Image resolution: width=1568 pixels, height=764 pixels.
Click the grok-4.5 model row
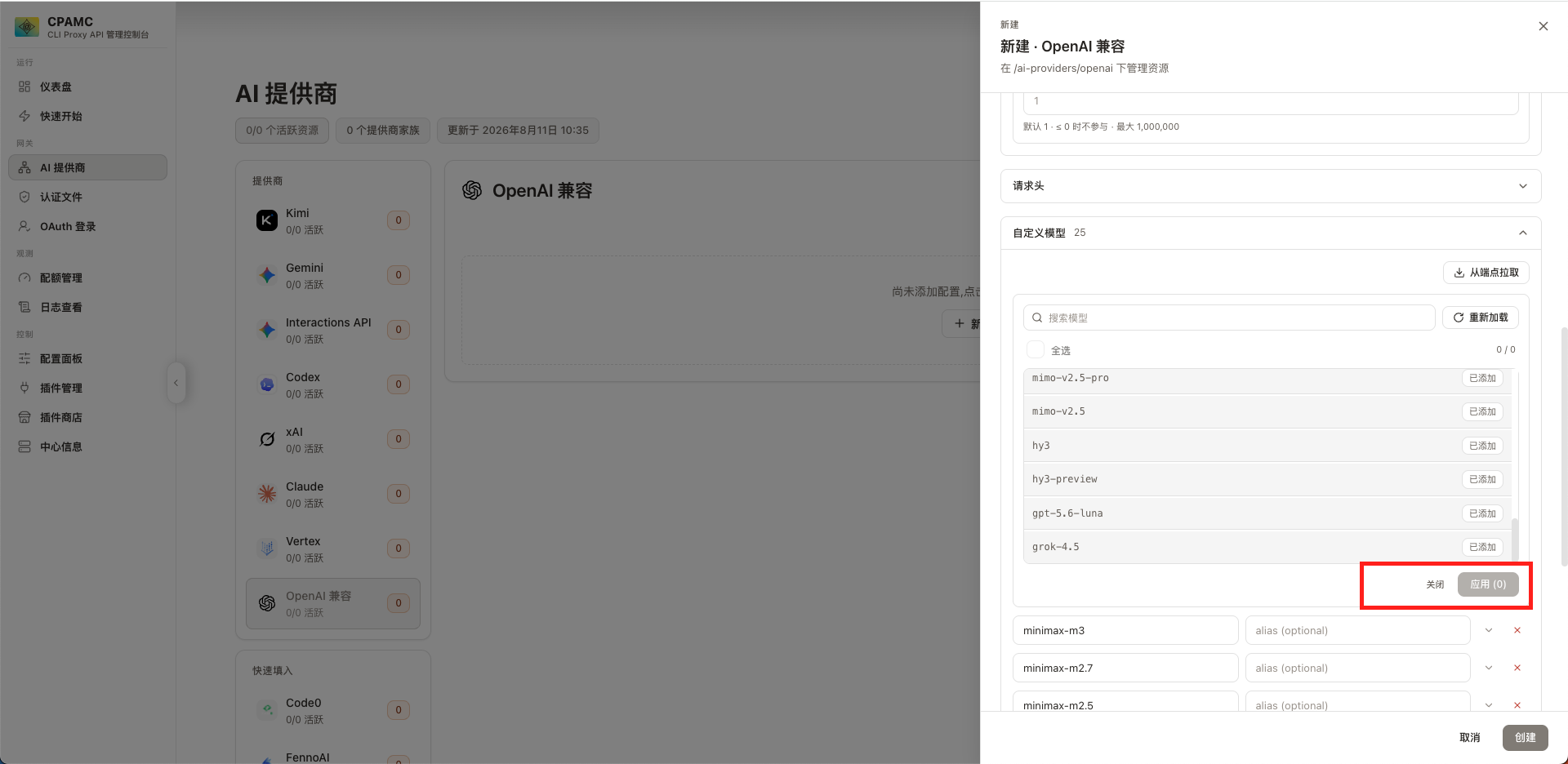[1267, 547]
